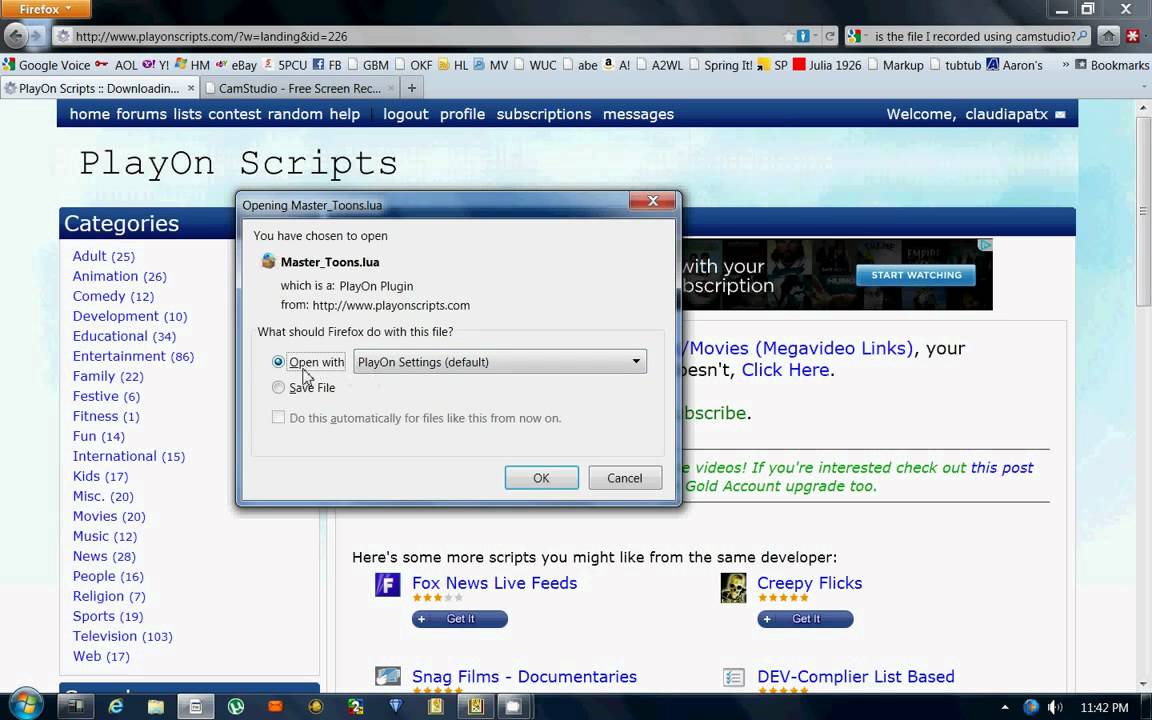Click the Creepy Flicks skull icon
The image size is (1152, 720).
coord(733,588)
